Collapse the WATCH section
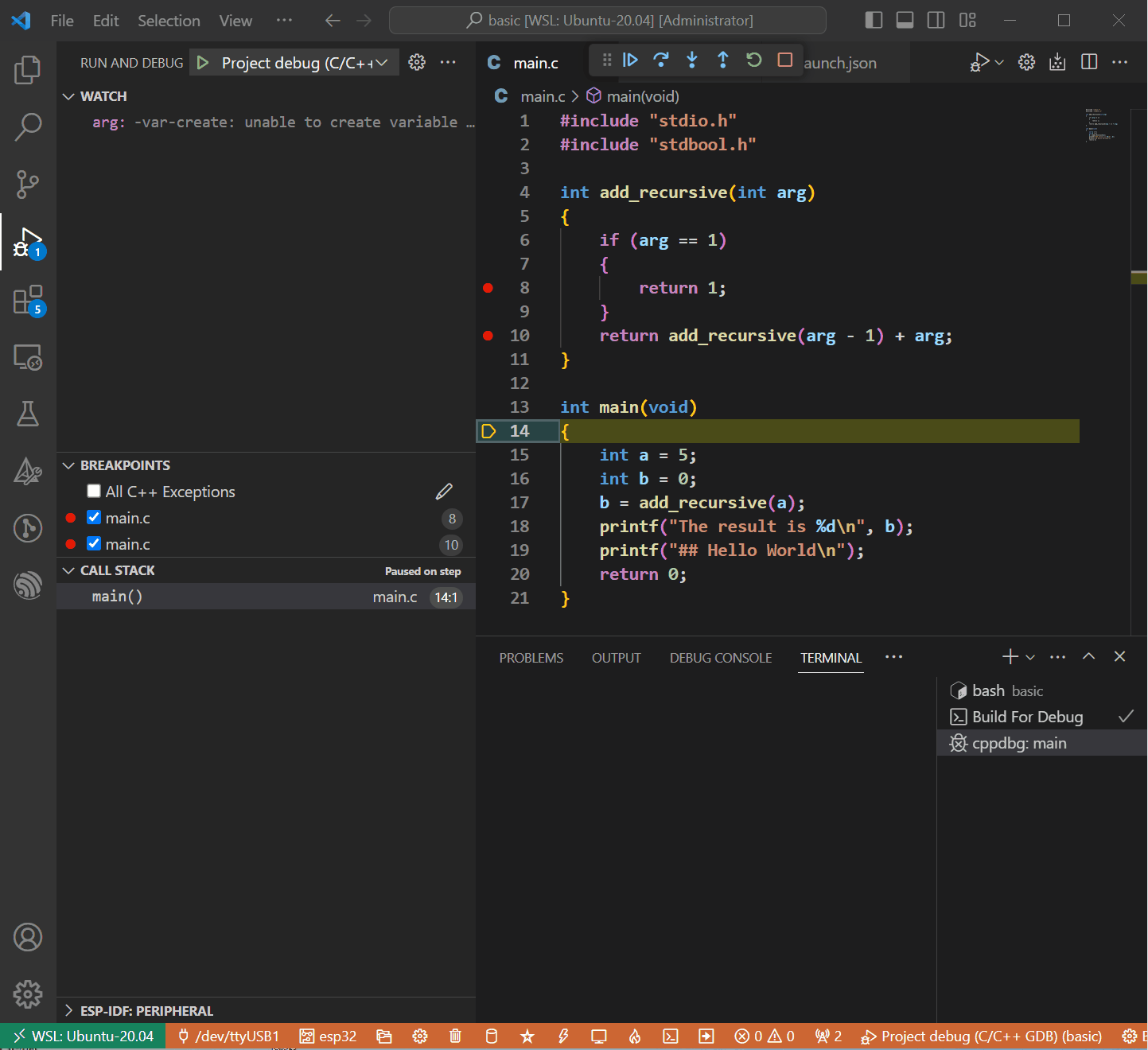This screenshot has width=1148, height=1050. point(103,96)
